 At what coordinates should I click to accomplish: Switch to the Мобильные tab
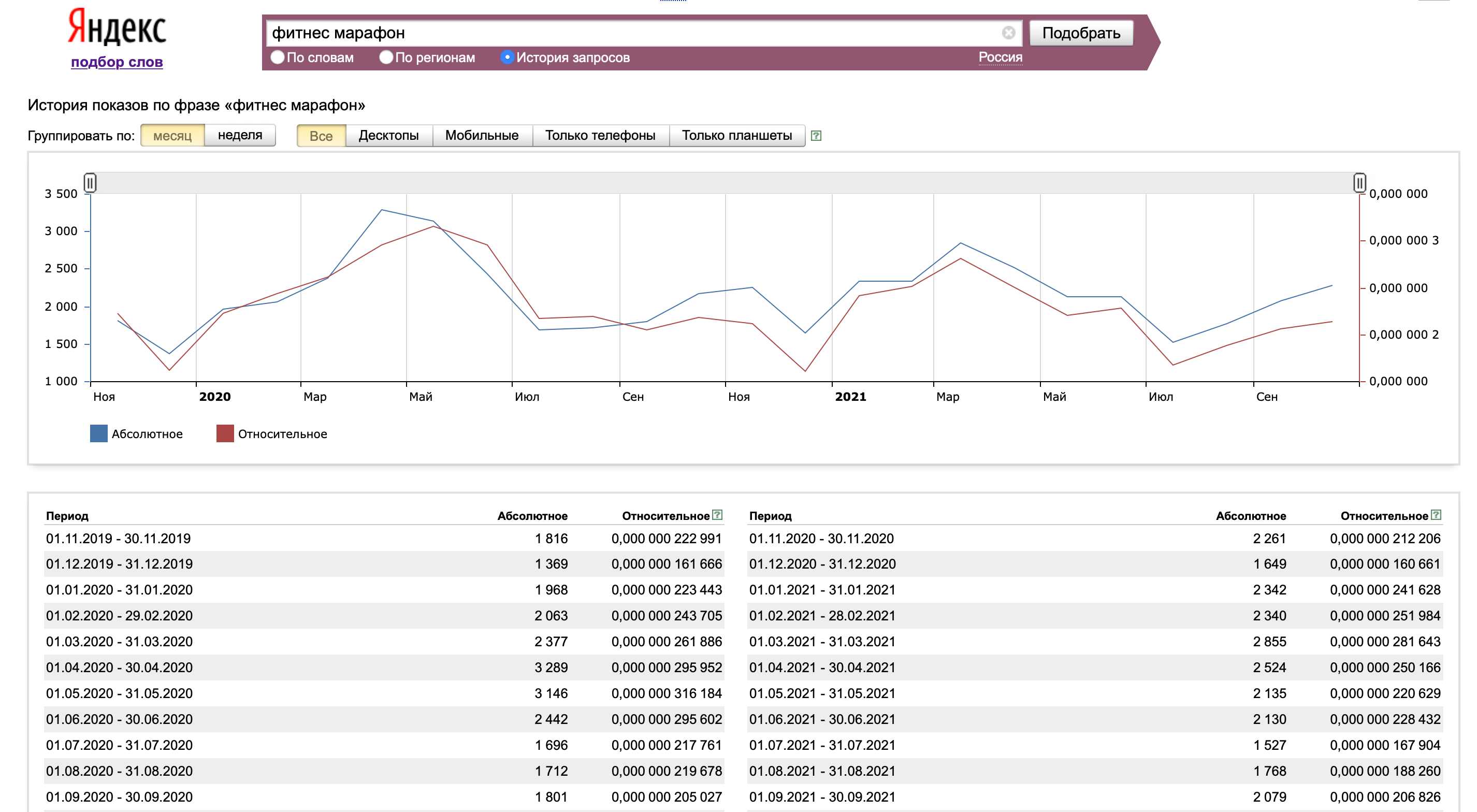[482, 135]
